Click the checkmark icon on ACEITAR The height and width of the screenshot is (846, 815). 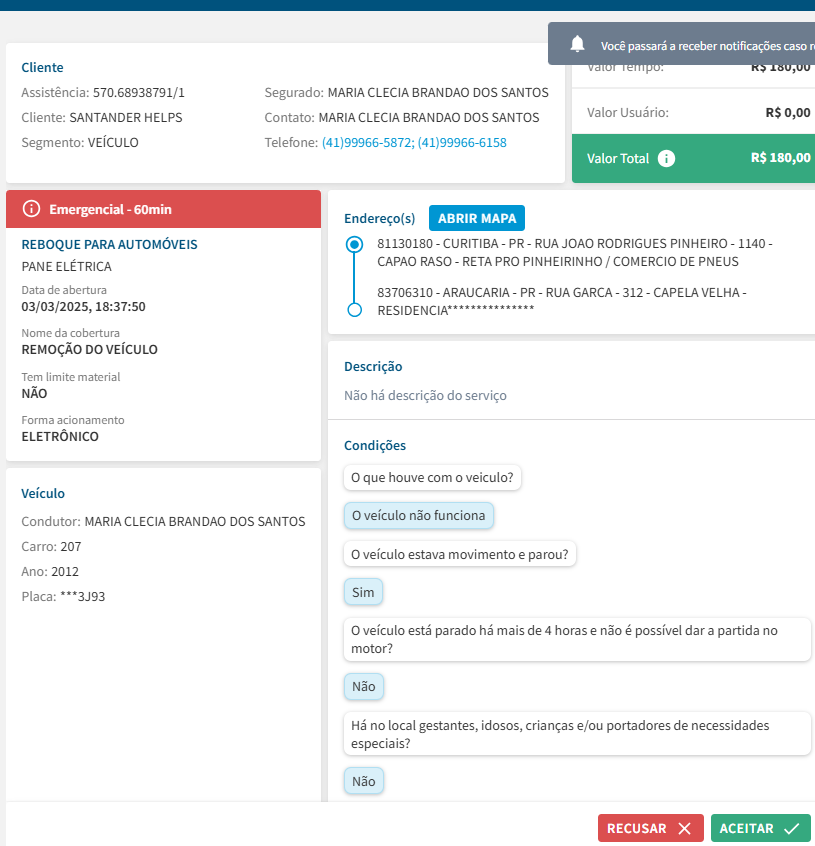pos(791,829)
